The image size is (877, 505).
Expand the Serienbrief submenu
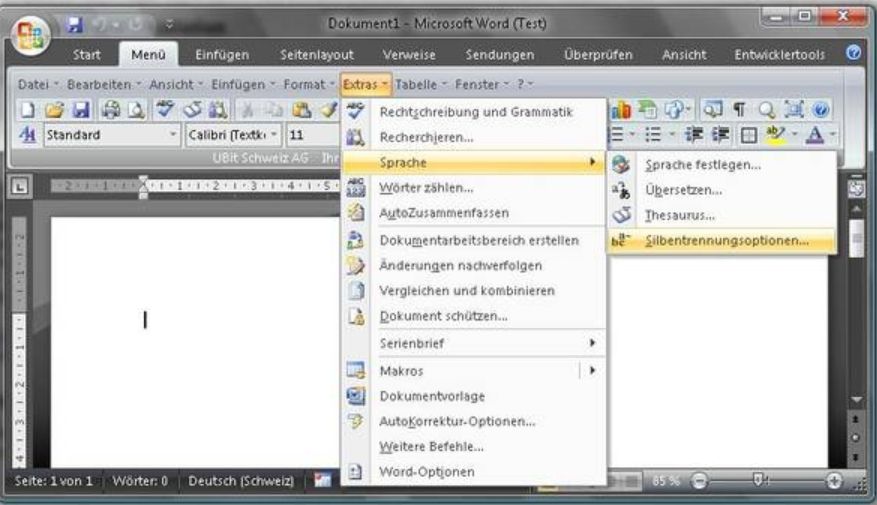[474, 343]
